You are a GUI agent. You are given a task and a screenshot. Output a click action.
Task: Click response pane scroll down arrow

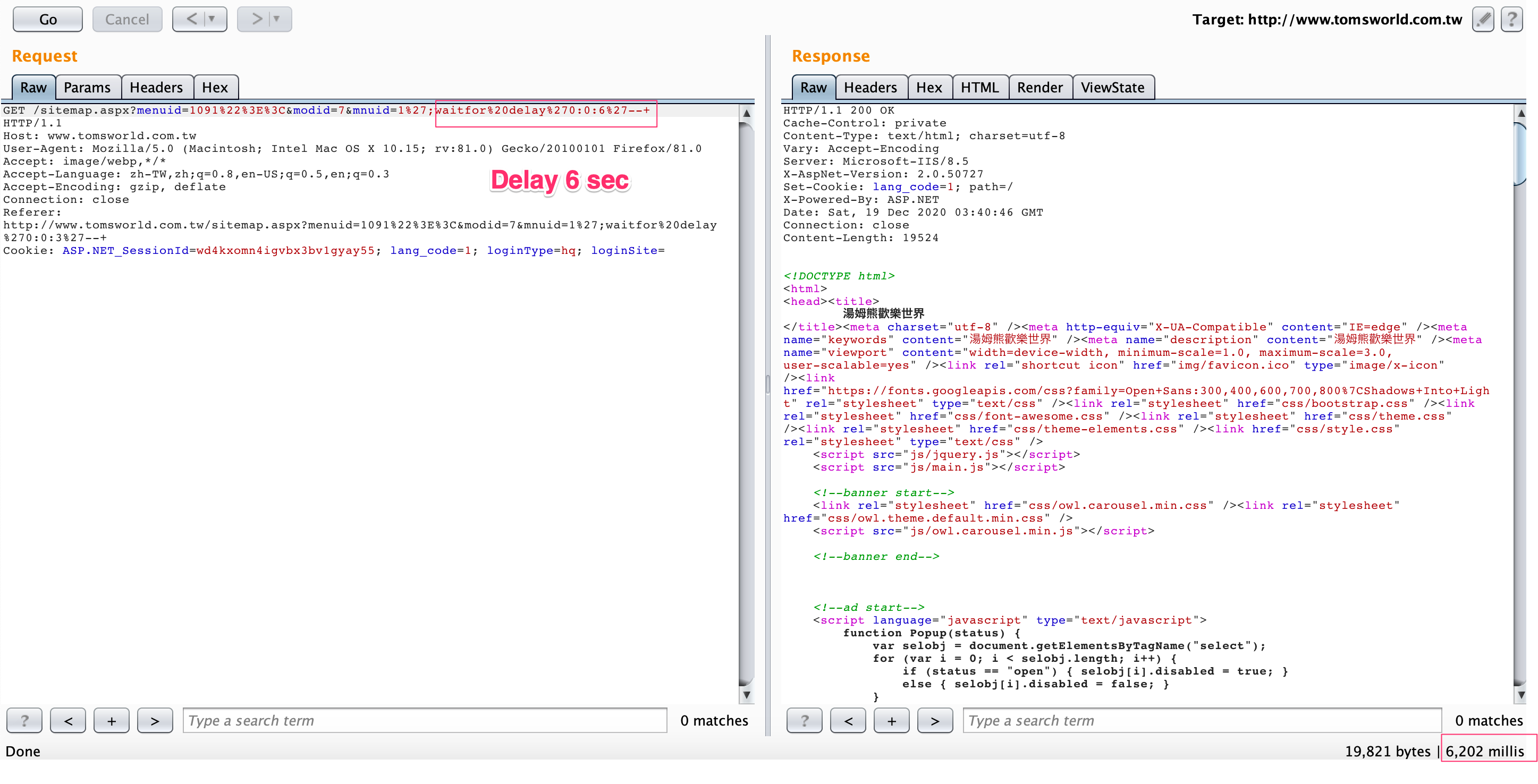point(1520,695)
